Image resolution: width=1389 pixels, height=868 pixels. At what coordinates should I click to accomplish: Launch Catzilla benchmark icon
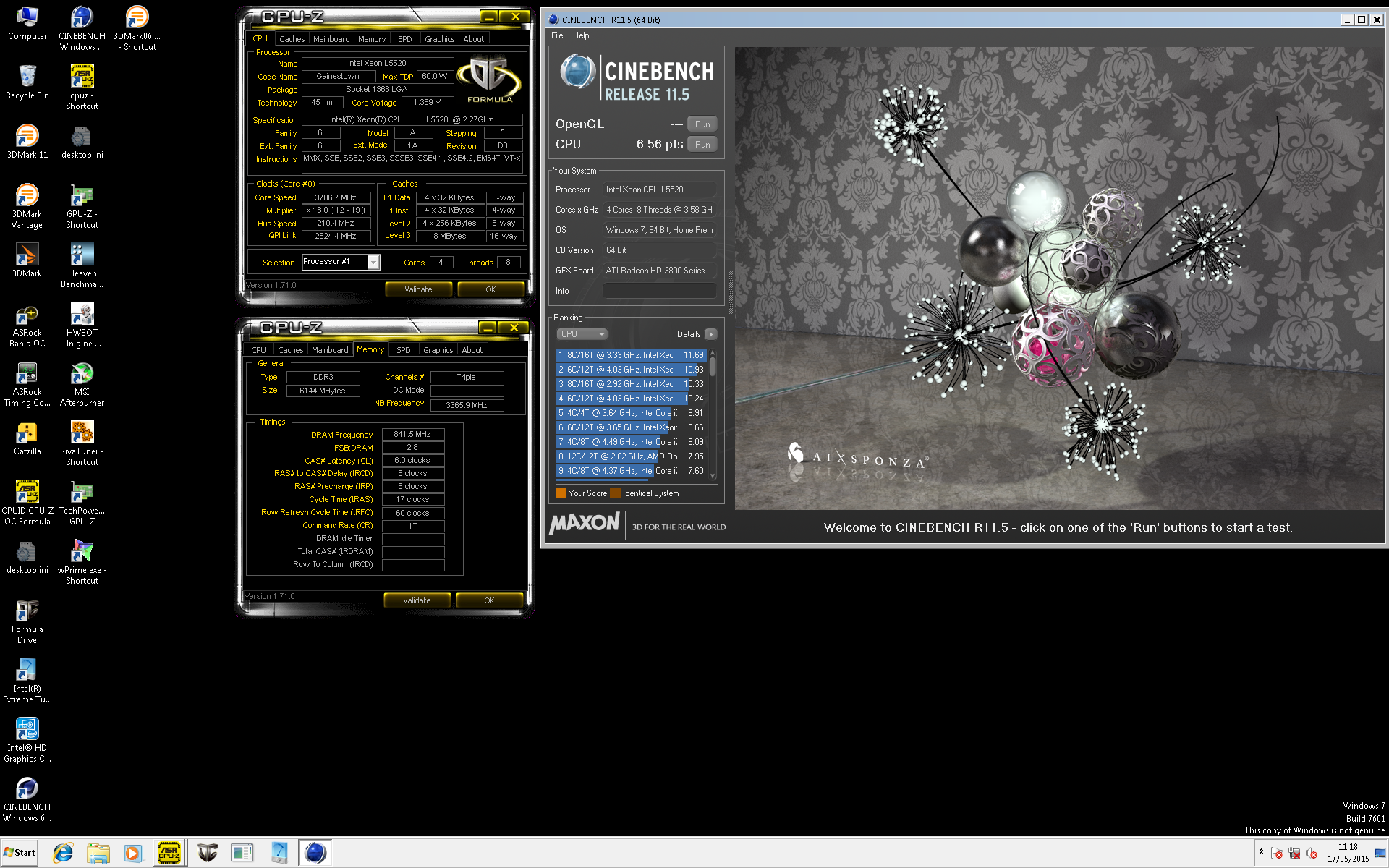pos(27,438)
